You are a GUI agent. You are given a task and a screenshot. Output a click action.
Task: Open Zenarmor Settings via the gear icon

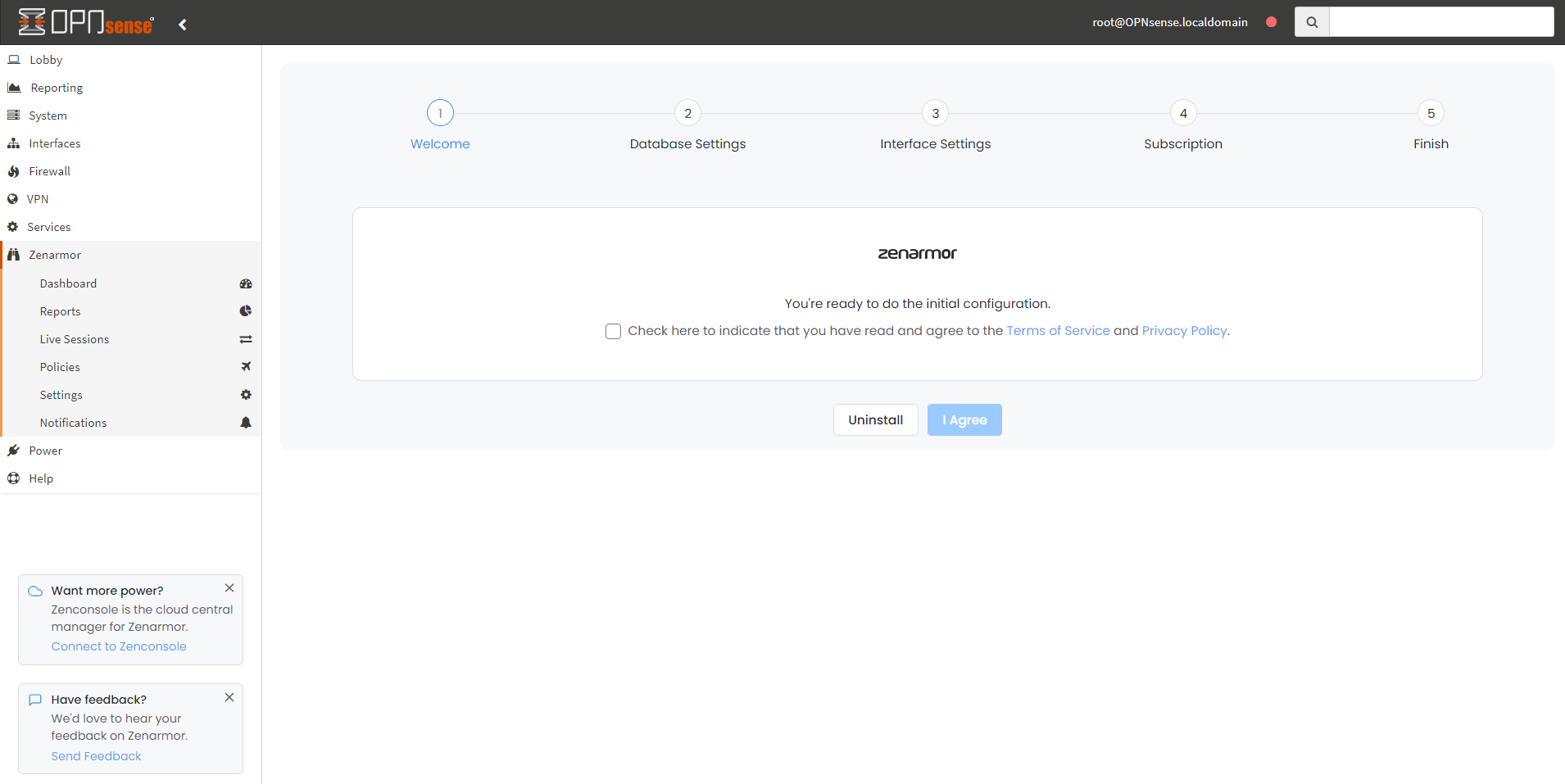click(246, 394)
